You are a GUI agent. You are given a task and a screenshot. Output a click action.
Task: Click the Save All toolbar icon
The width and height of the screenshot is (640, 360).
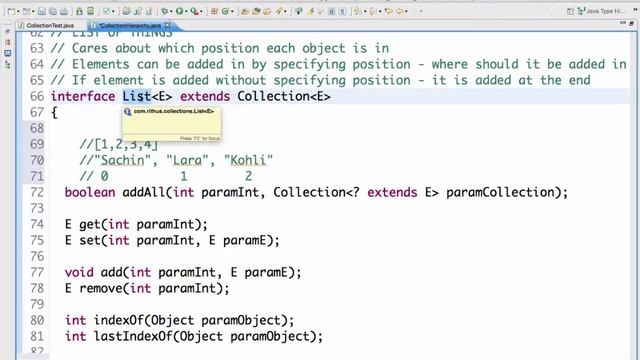click(x=53, y=11)
